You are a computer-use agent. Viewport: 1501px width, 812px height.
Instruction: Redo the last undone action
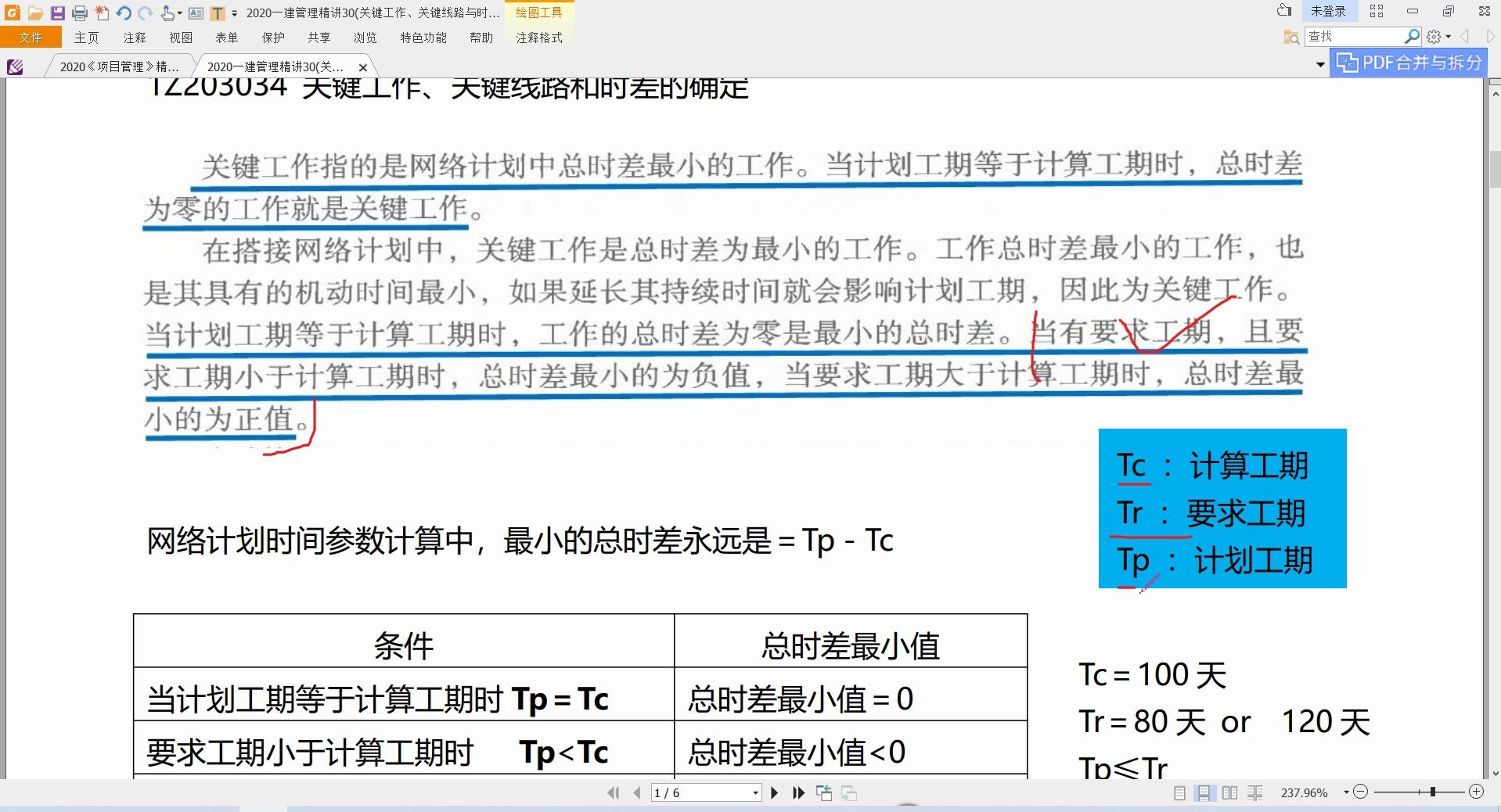tap(146, 13)
